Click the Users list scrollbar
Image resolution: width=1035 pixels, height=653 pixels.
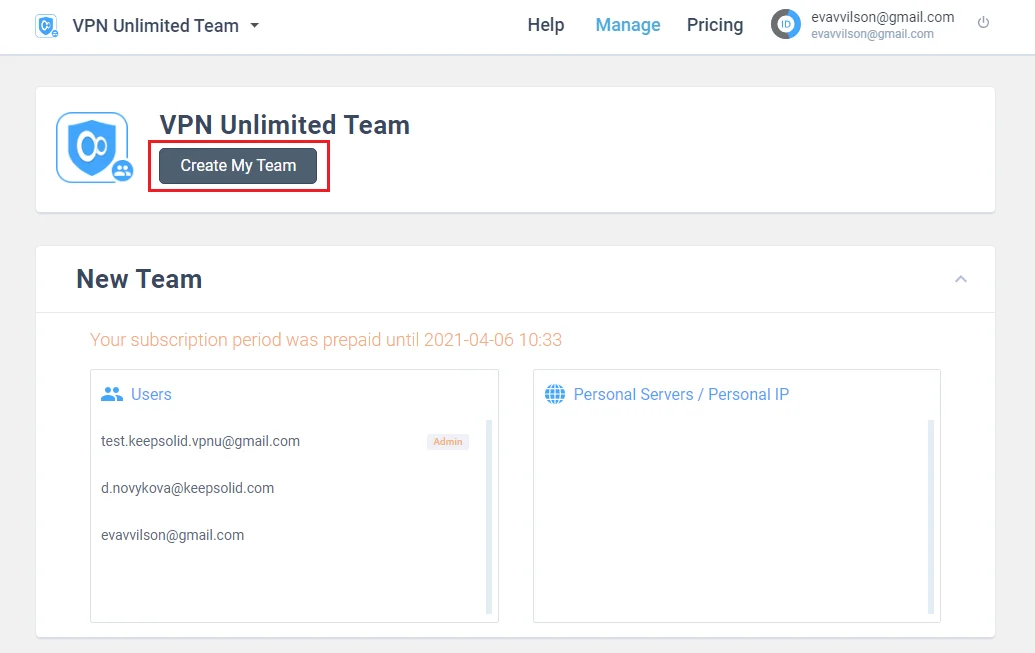click(489, 517)
